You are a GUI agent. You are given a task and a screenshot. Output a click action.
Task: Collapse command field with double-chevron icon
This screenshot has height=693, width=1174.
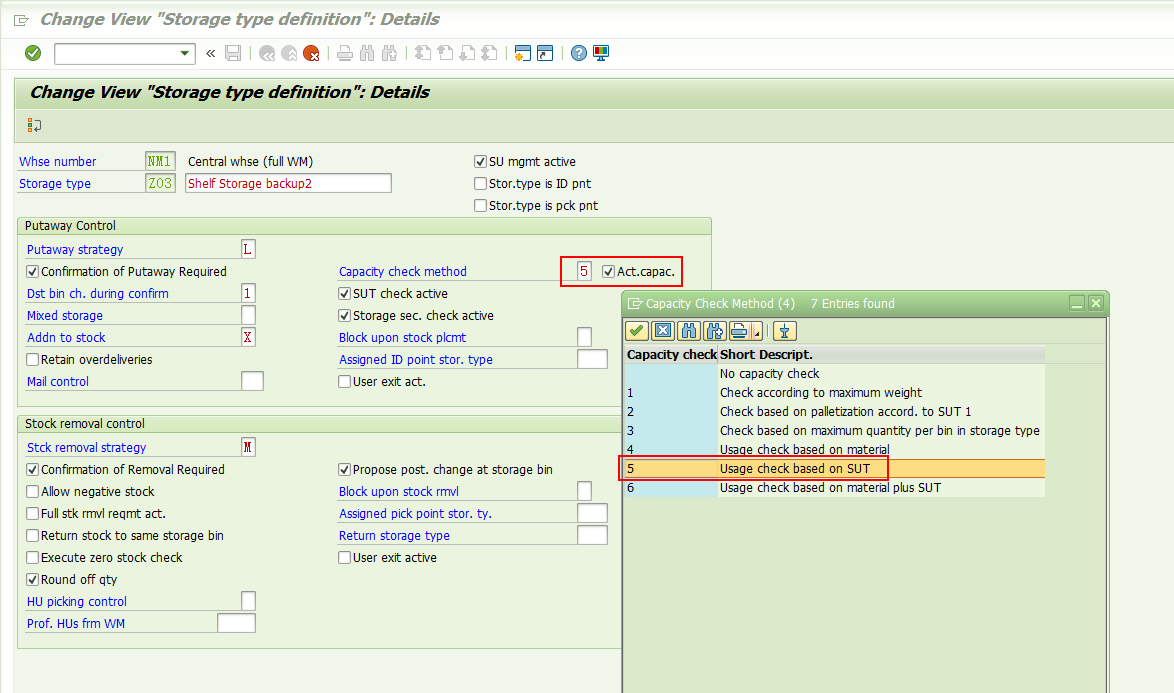pyautogui.click(x=210, y=53)
